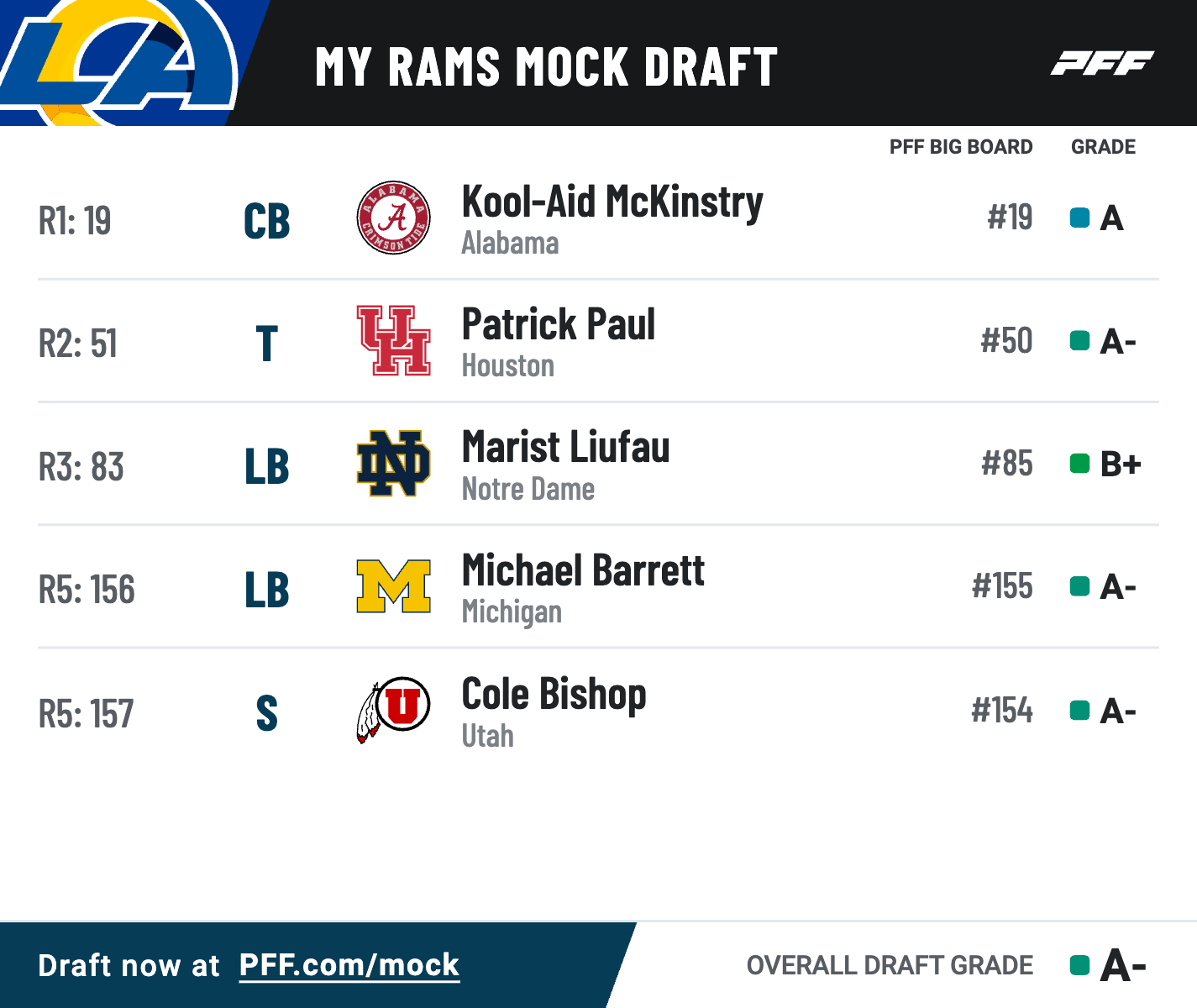
Task: Click the Grade column header
Action: coord(1103,147)
